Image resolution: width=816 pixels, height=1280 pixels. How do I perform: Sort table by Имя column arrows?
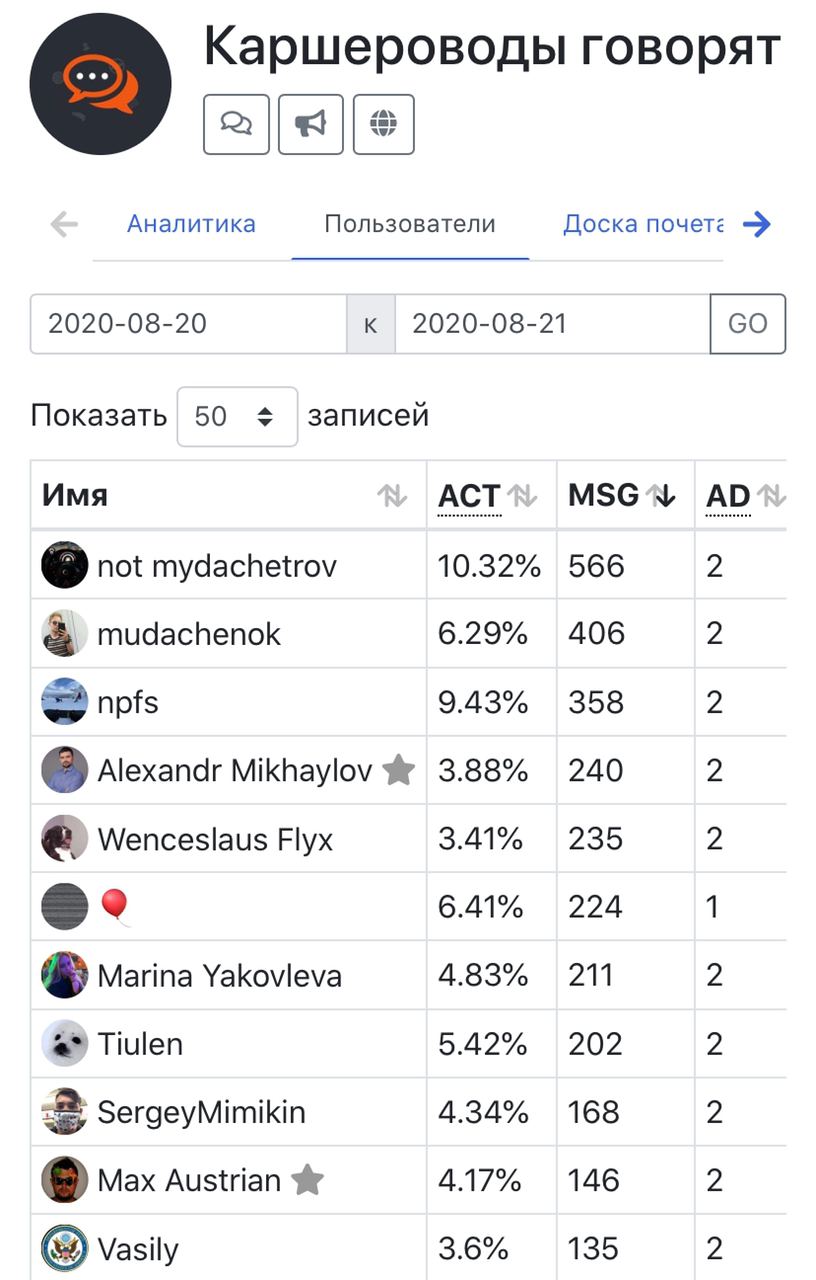(392, 495)
